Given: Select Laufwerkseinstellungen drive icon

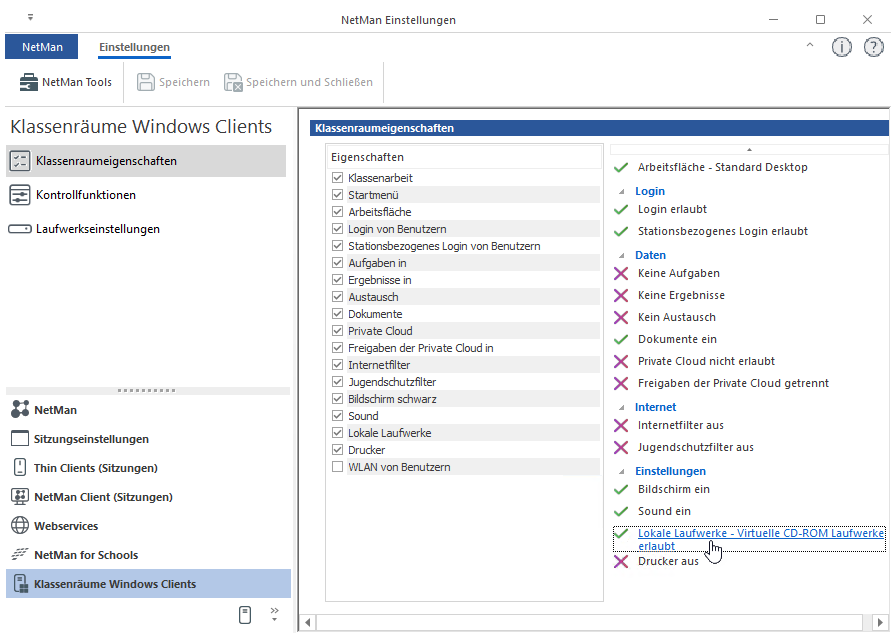Looking at the screenshot, I should pos(20,229).
